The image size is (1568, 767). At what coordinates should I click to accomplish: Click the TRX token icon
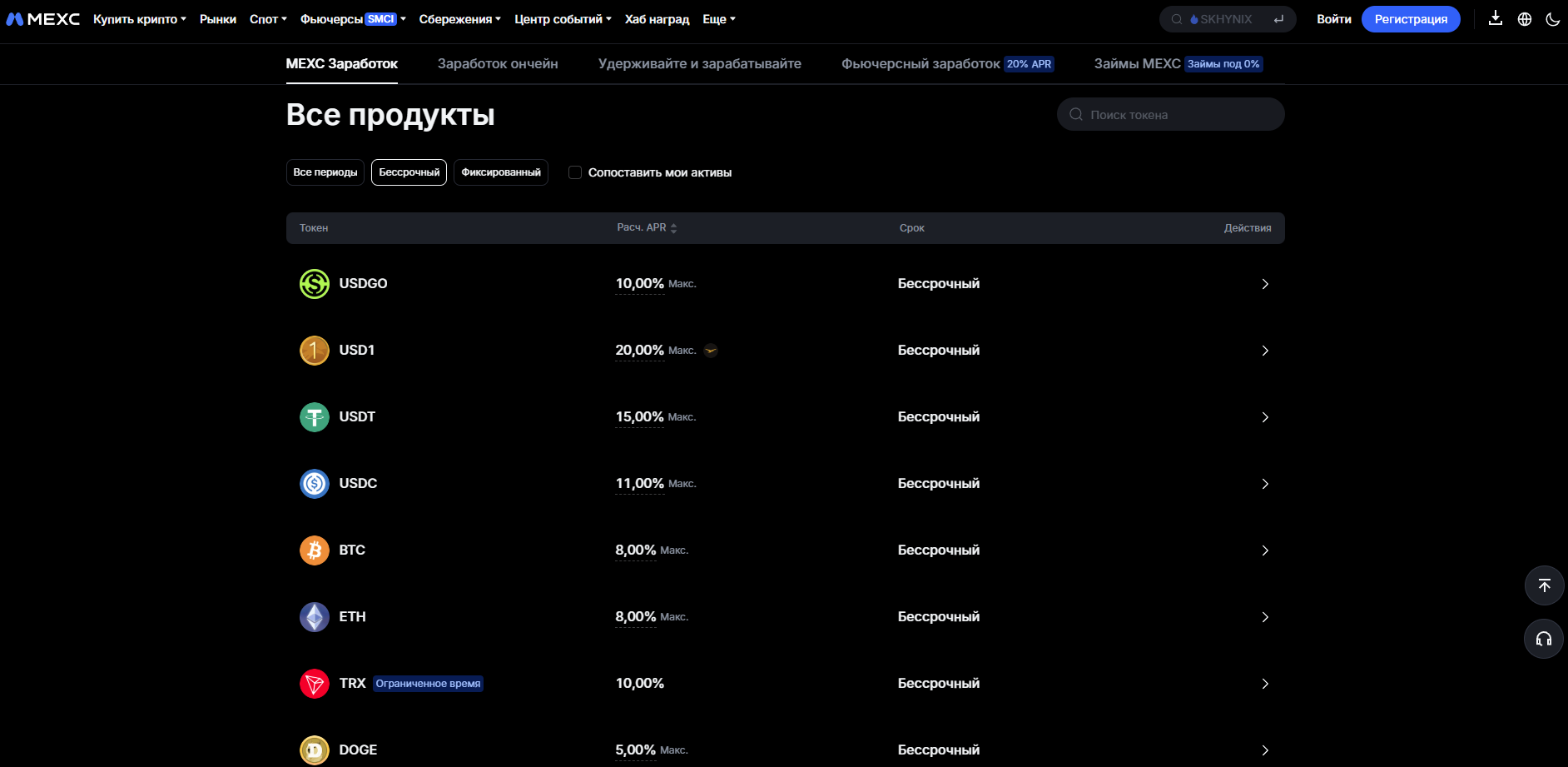(315, 683)
